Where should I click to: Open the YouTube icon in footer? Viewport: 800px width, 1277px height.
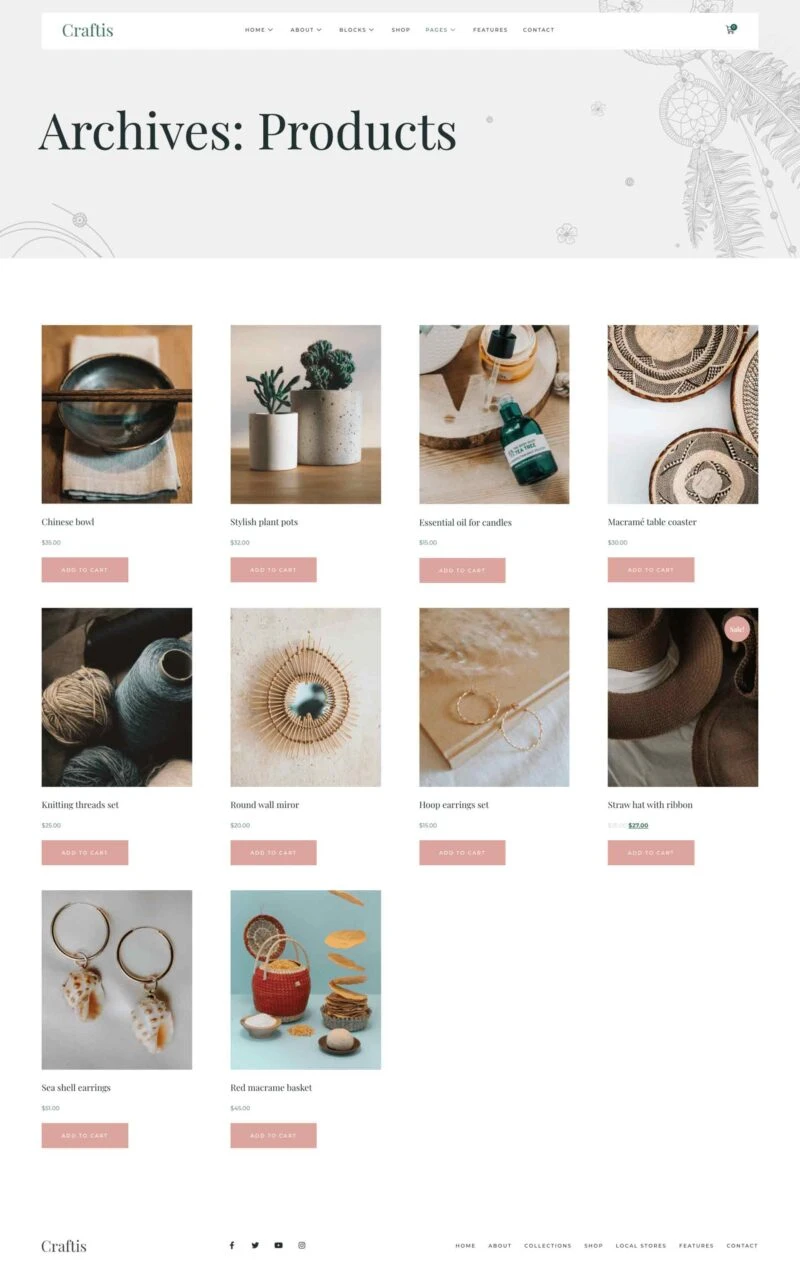[x=278, y=1245]
